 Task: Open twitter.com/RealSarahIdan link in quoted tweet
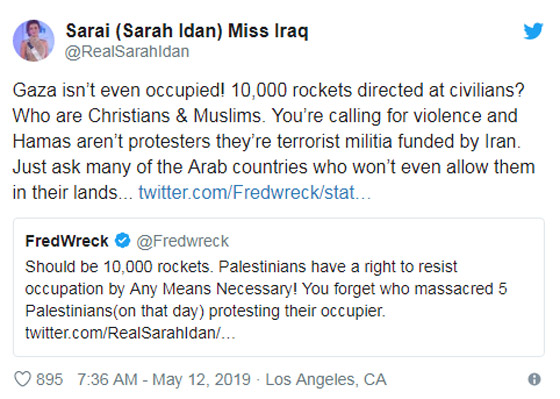pyautogui.click(x=130, y=333)
